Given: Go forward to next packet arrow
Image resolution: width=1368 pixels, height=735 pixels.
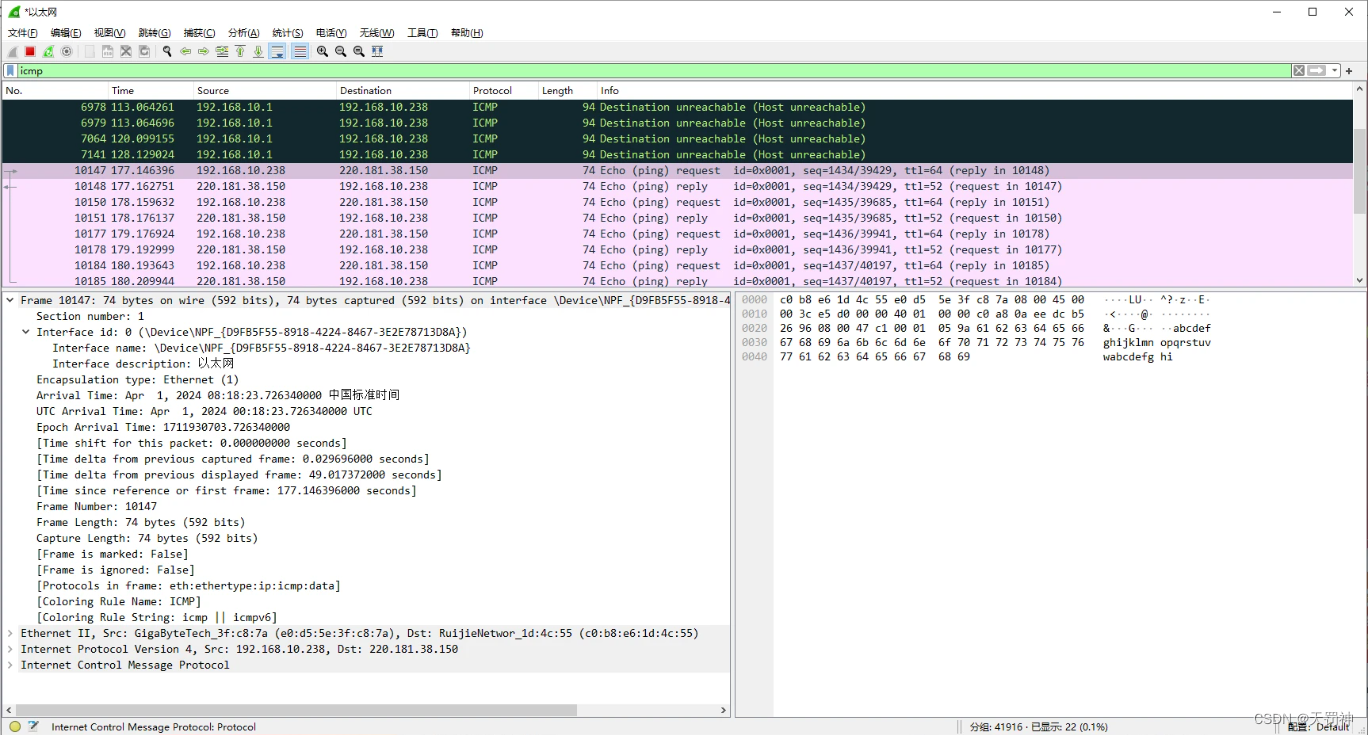Looking at the screenshot, I should click(203, 51).
